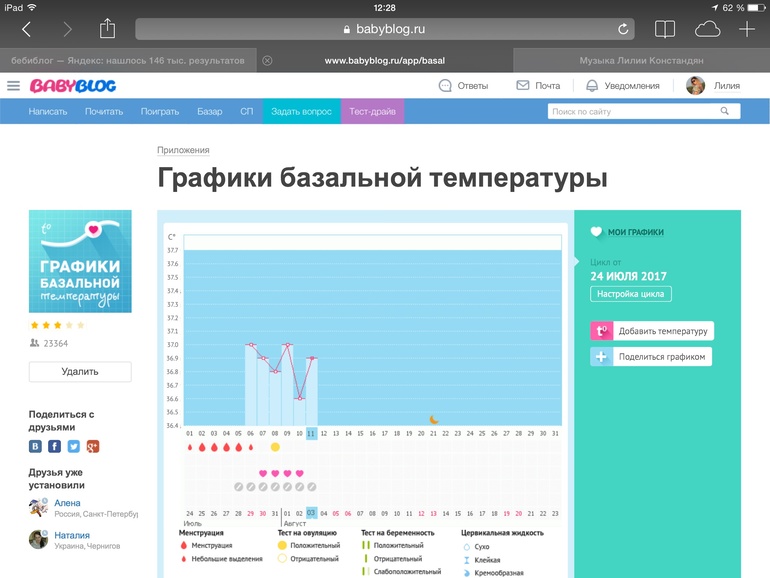Open Уведомления notifications bell
Screen dimensions: 770x578
(x=622, y=86)
